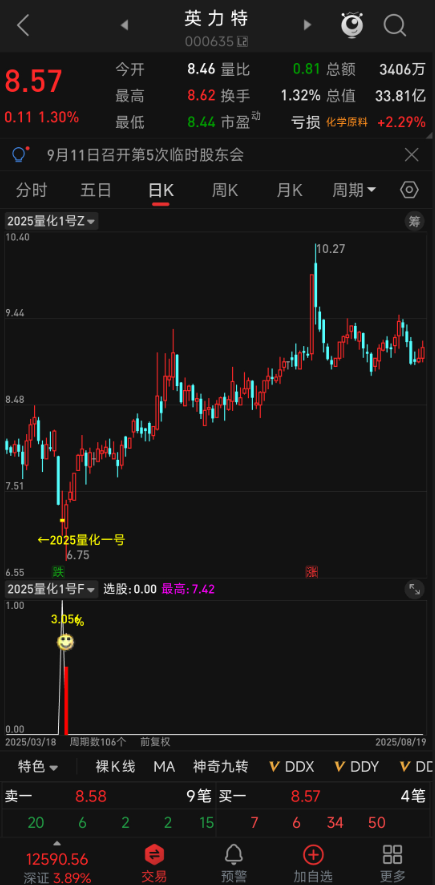
Task: Select the DDY indicator
Action: click(357, 766)
